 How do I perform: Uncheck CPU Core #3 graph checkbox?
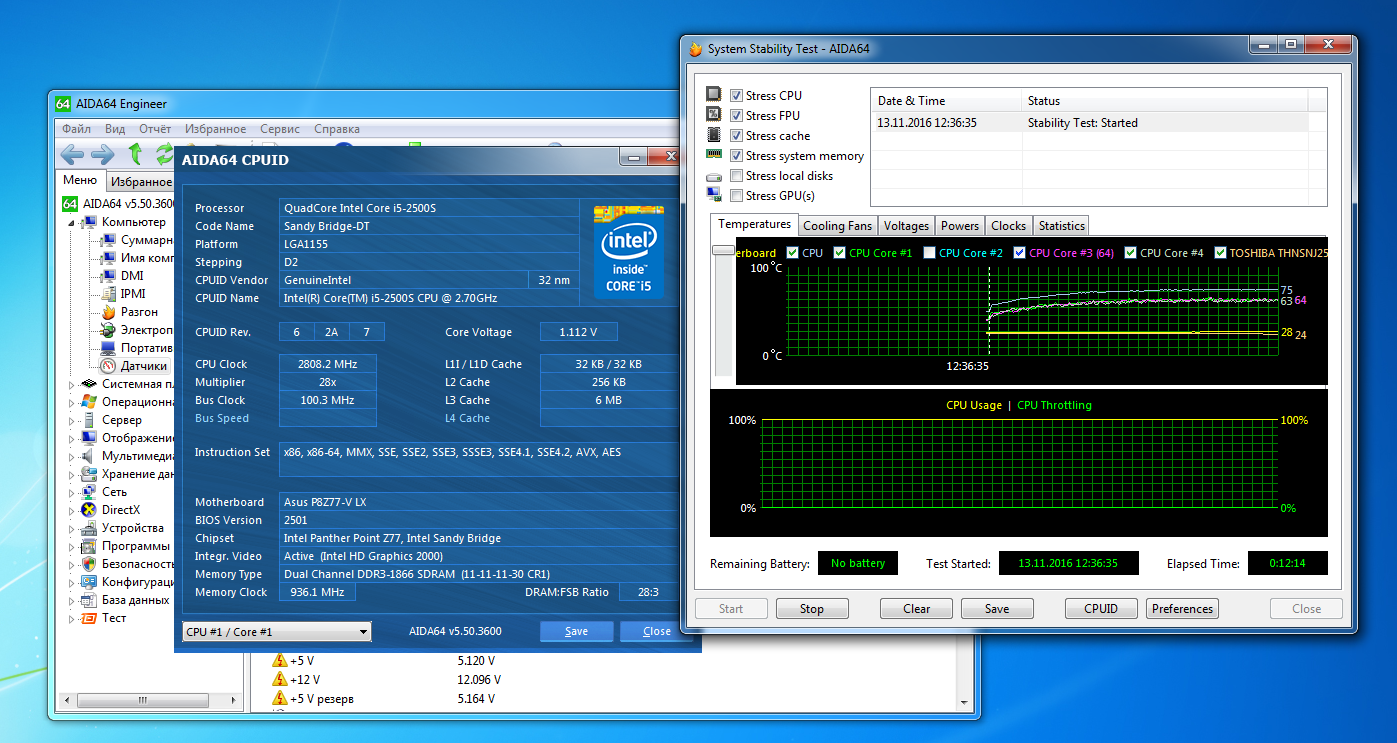[x=1020, y=253]
